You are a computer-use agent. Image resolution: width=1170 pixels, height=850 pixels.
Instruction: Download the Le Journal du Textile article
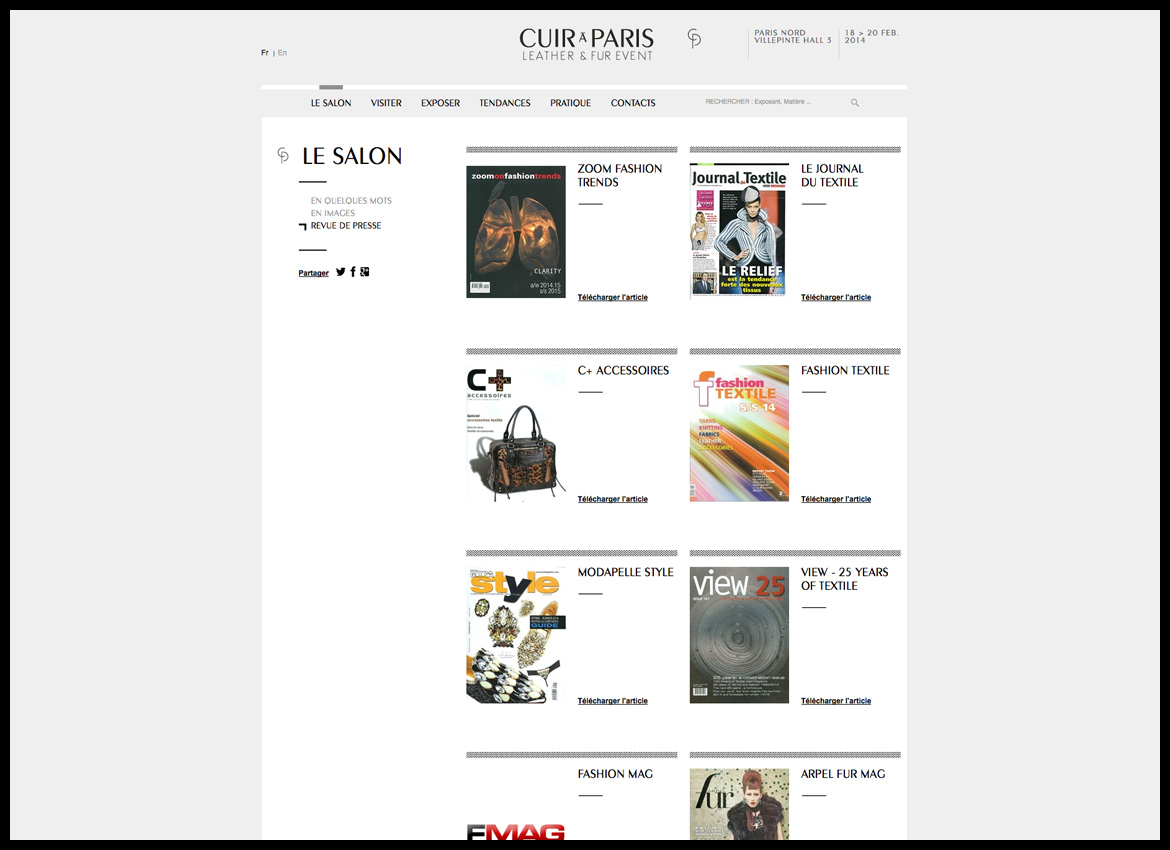836,298
